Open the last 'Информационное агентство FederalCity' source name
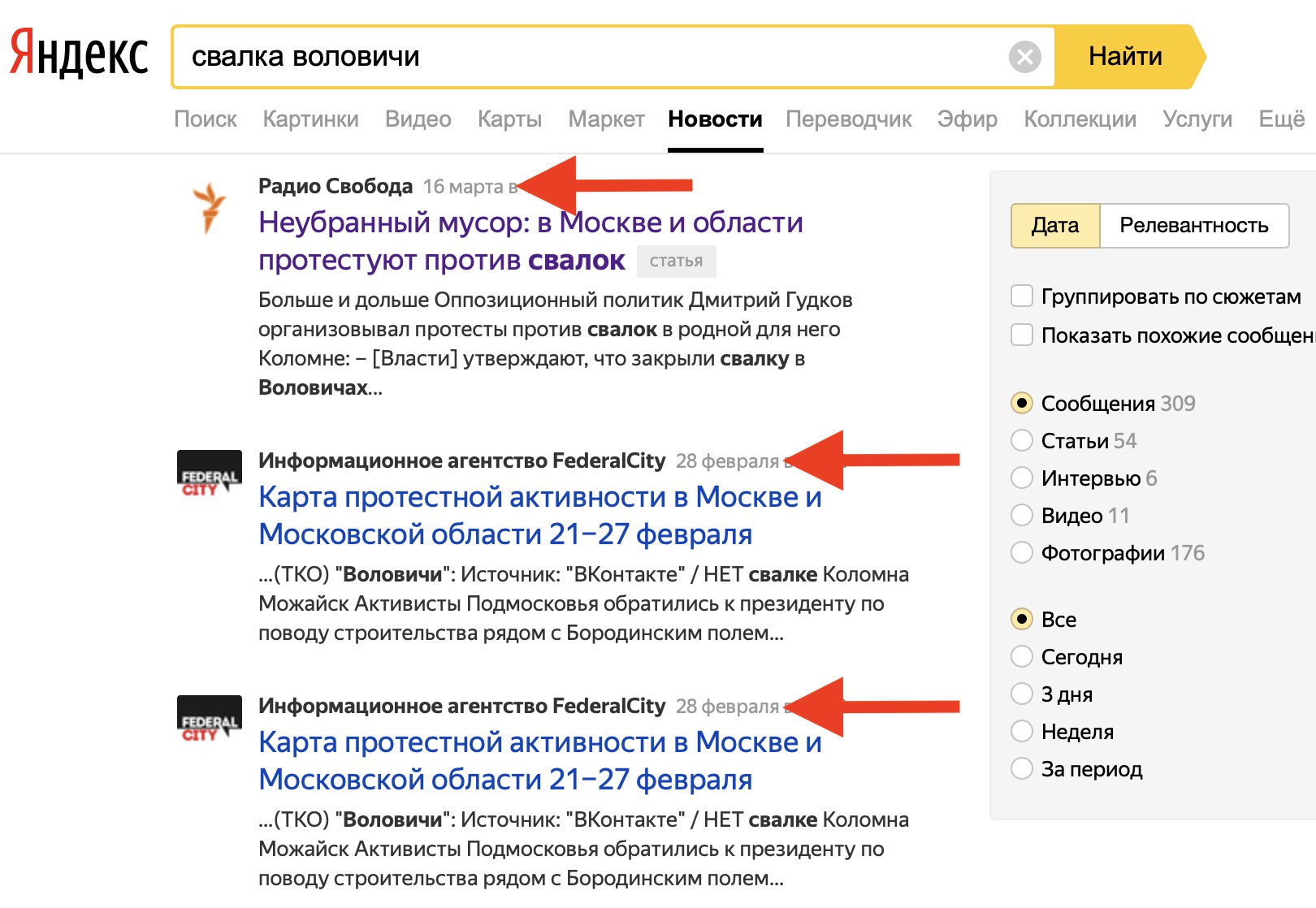The width and height of the screenshot is (1316, 908). pyautogui.click(x=462, y=706)
